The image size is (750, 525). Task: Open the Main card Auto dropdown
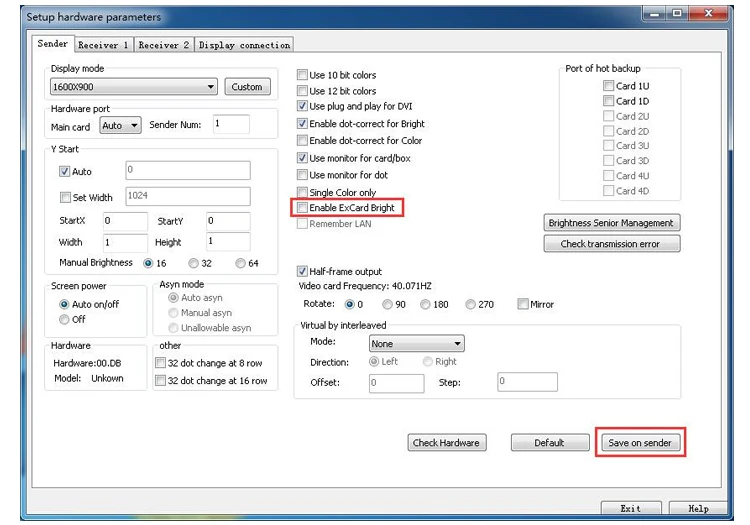tap(120, 125)
